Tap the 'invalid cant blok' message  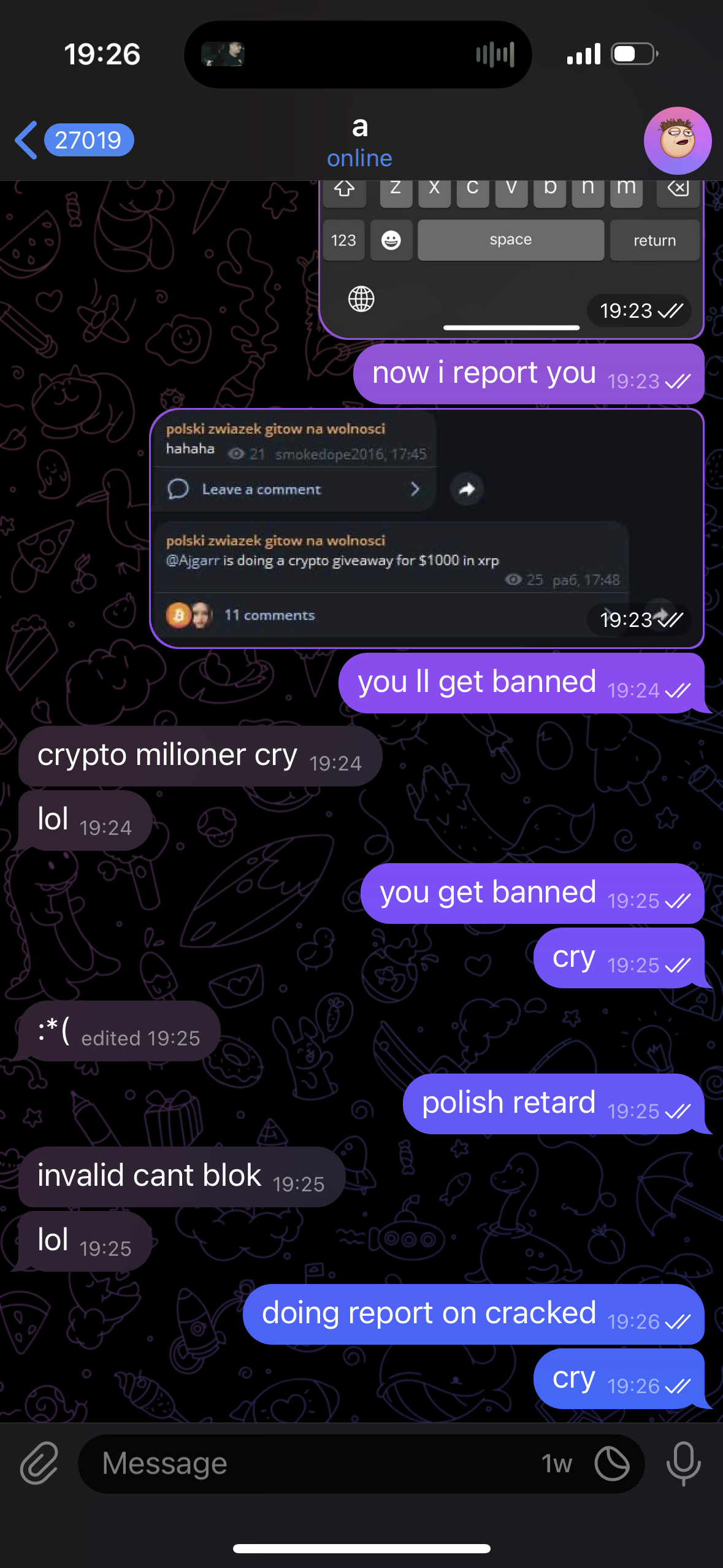tap(182, 1177)
